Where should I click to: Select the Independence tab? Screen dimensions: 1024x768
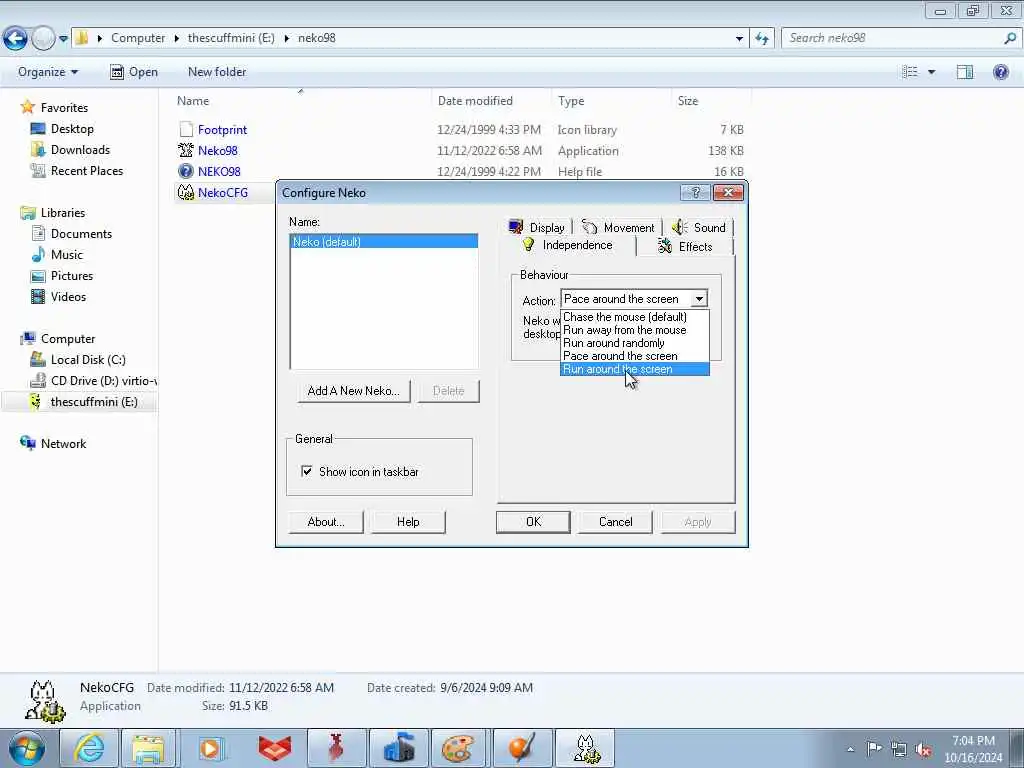[x=568, y=245]
